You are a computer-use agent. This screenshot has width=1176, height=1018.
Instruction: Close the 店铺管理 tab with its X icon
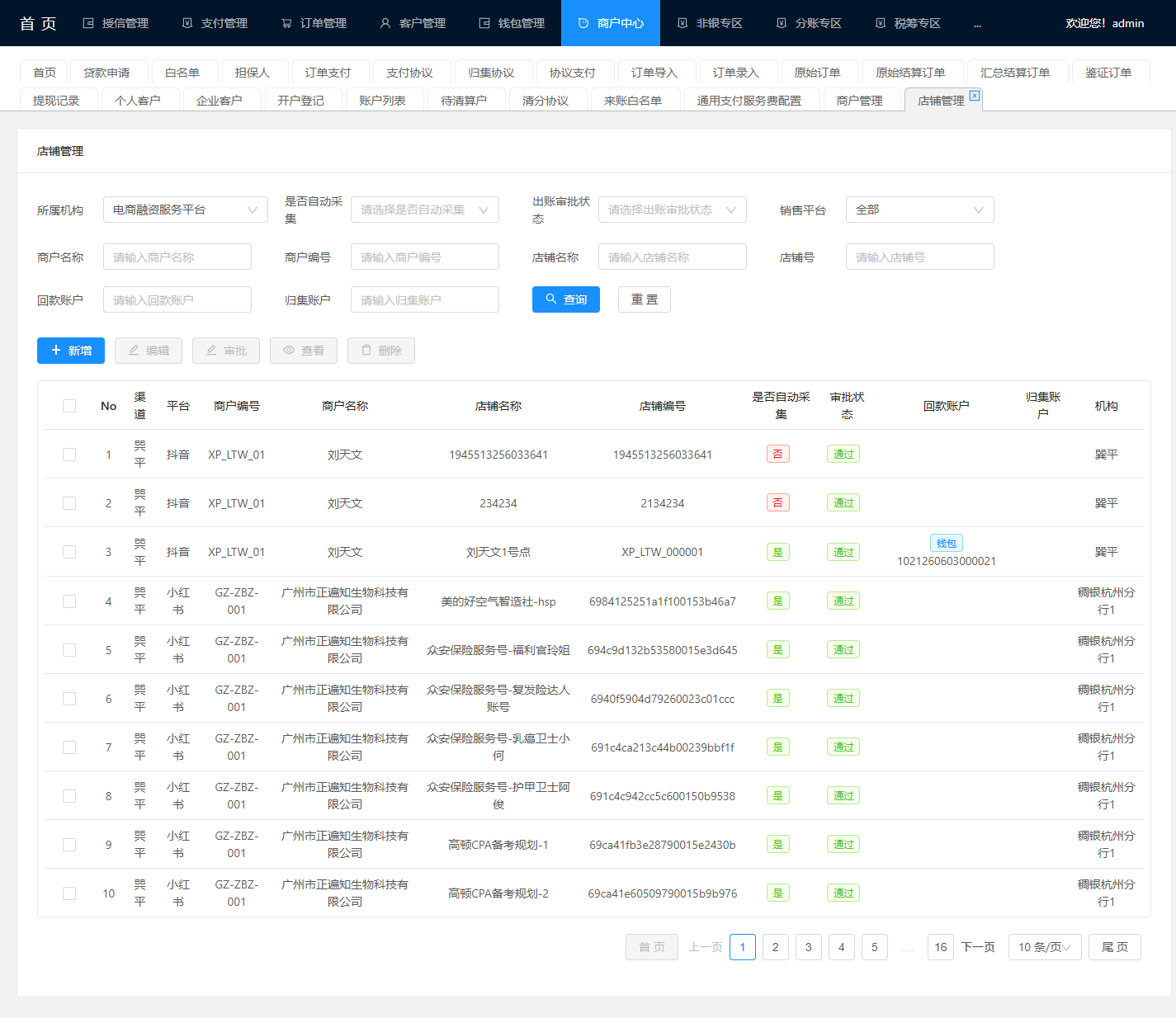[x=975, y=96]
